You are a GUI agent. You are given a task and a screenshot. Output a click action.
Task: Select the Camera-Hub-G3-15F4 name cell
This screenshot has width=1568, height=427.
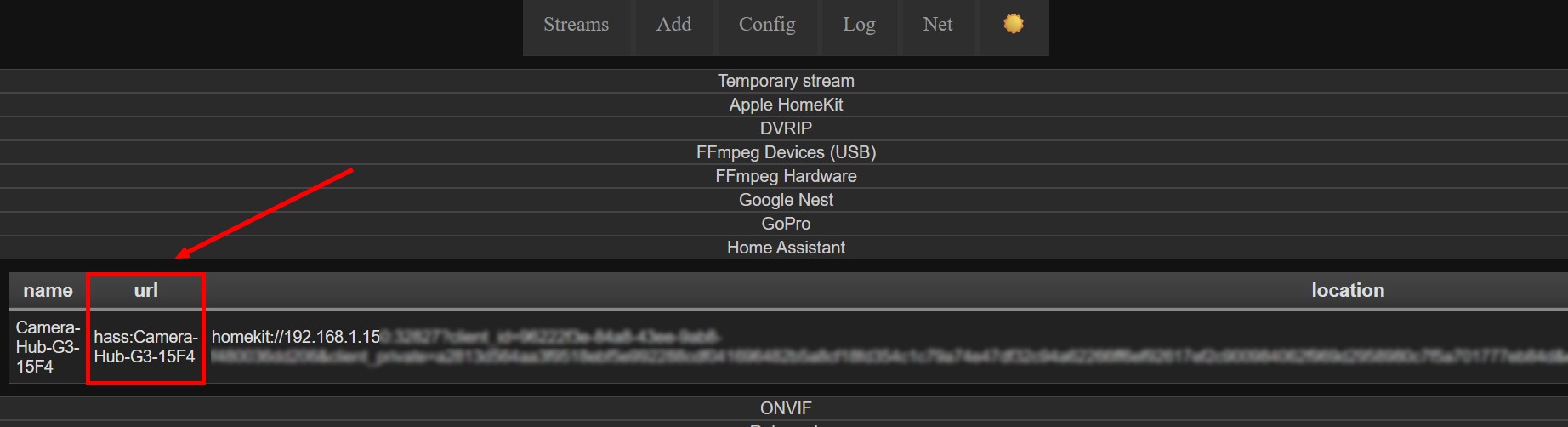pos(48,347)
